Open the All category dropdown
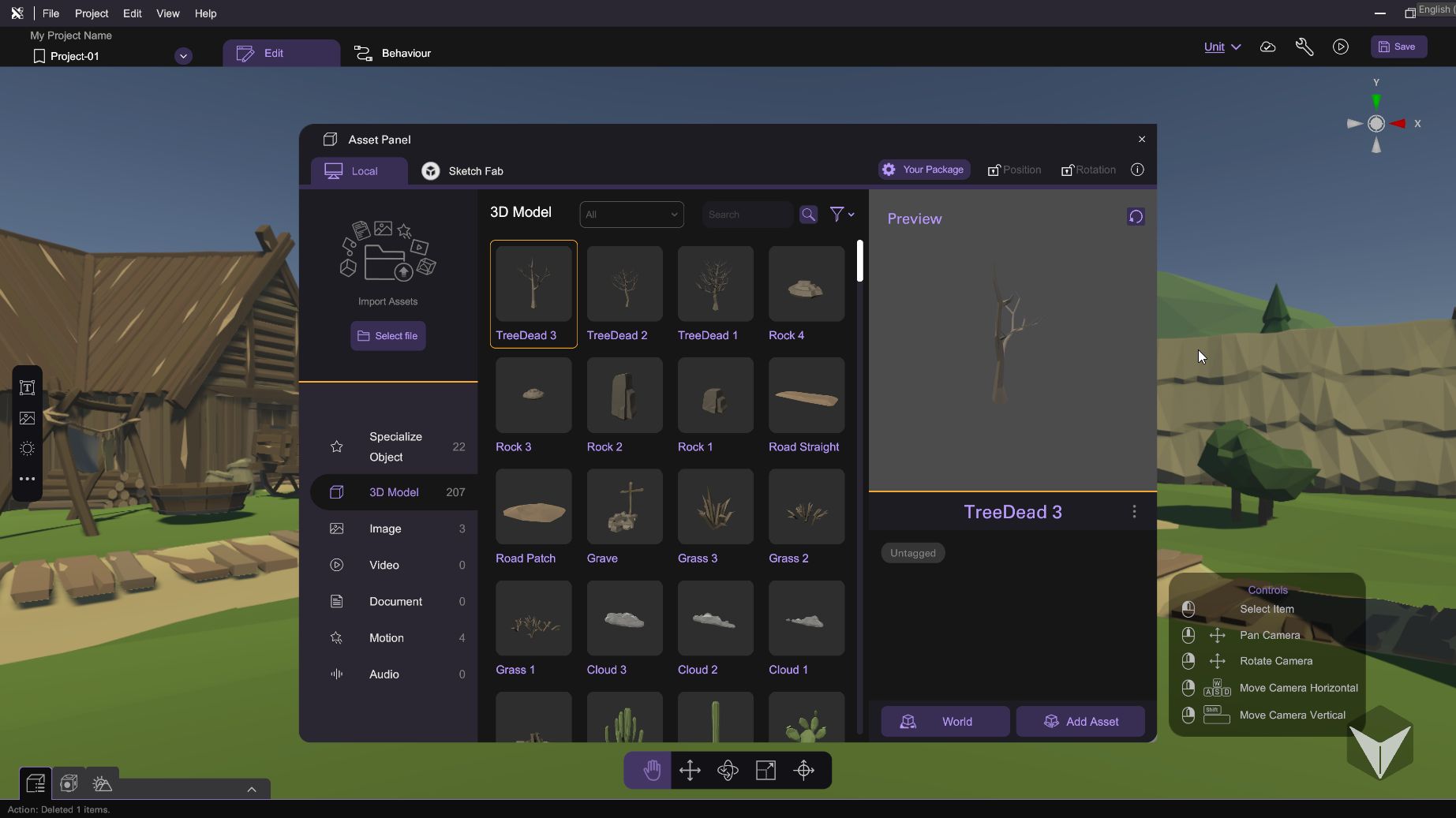The height and width of the screenshot is (818, 1456). point(631,215)
